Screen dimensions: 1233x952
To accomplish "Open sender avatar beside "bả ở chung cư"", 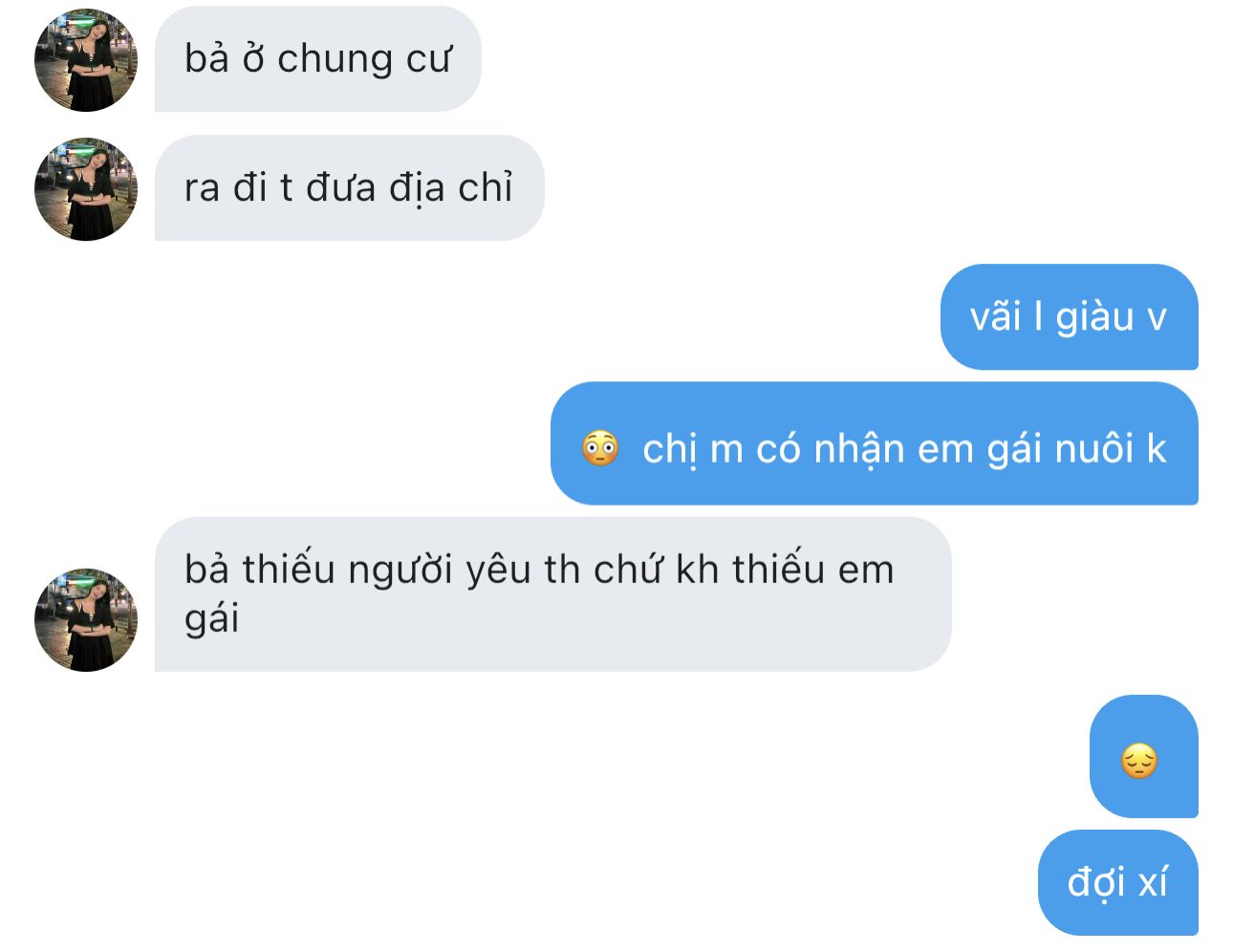I will (x=86, y=60).
